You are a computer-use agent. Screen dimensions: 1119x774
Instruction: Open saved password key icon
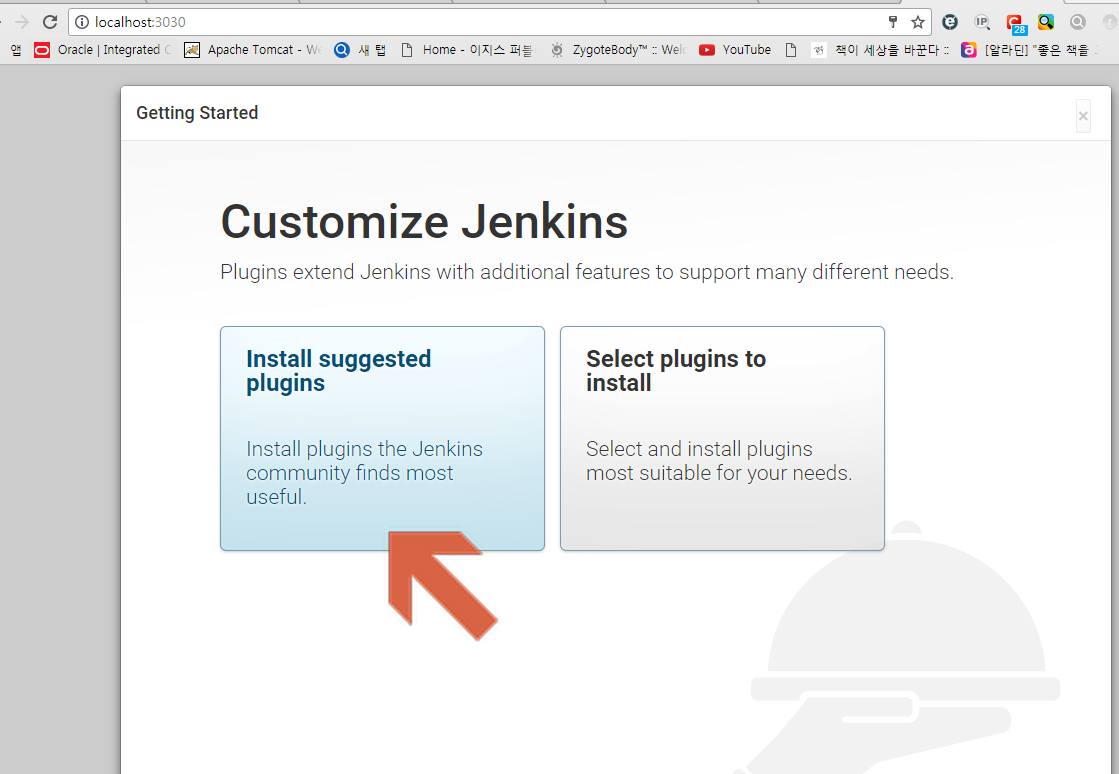(x=892, y=22)
